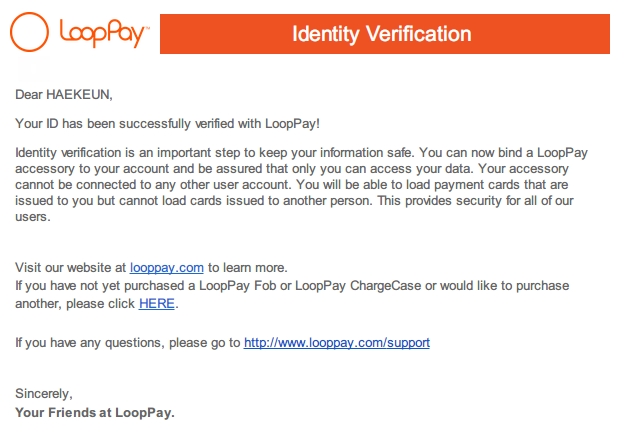Select the orange Identity Verification banner

pyautogui.click(x=385, y=34)
